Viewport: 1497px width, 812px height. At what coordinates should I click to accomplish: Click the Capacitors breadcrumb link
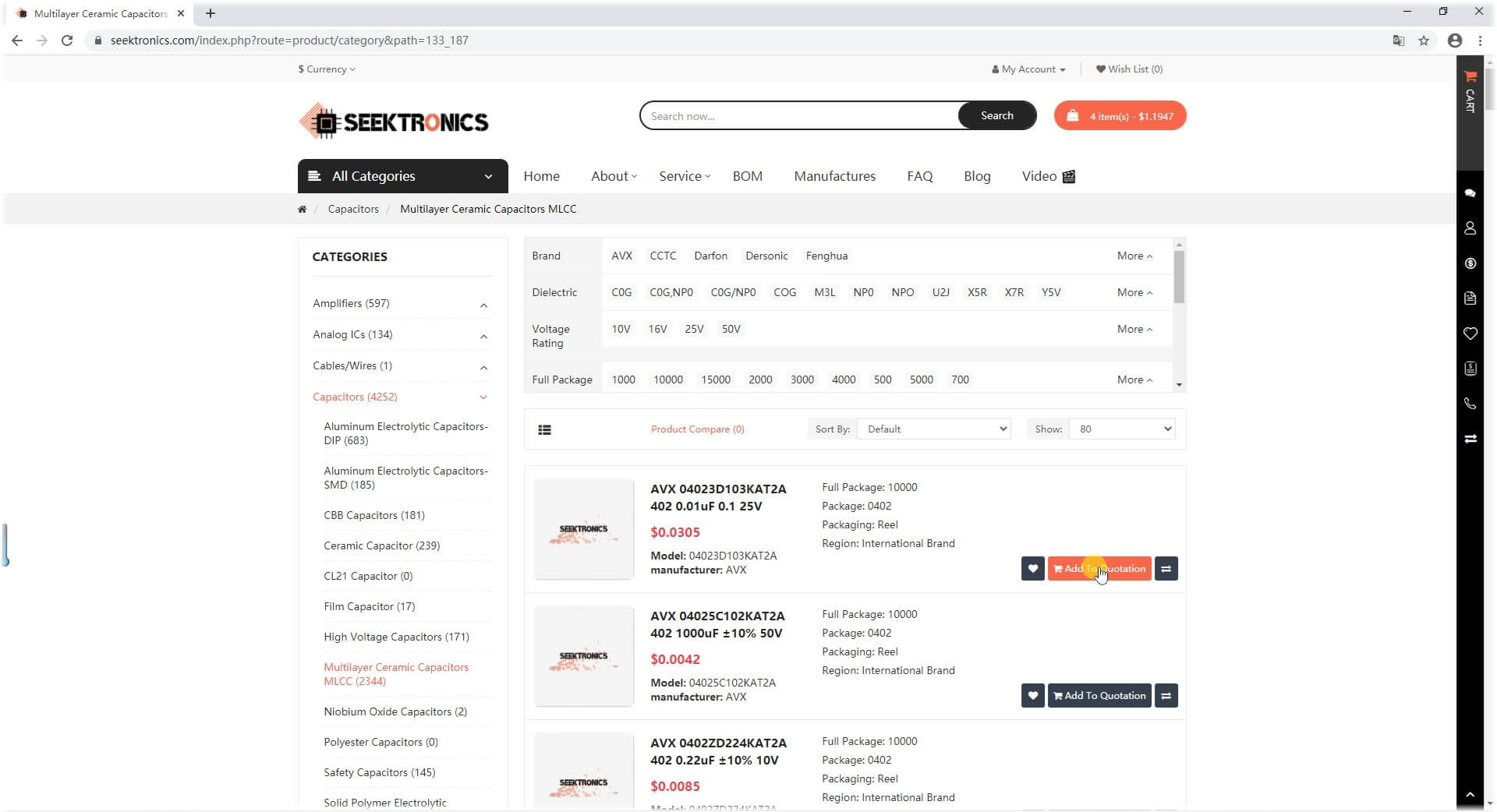353,209
